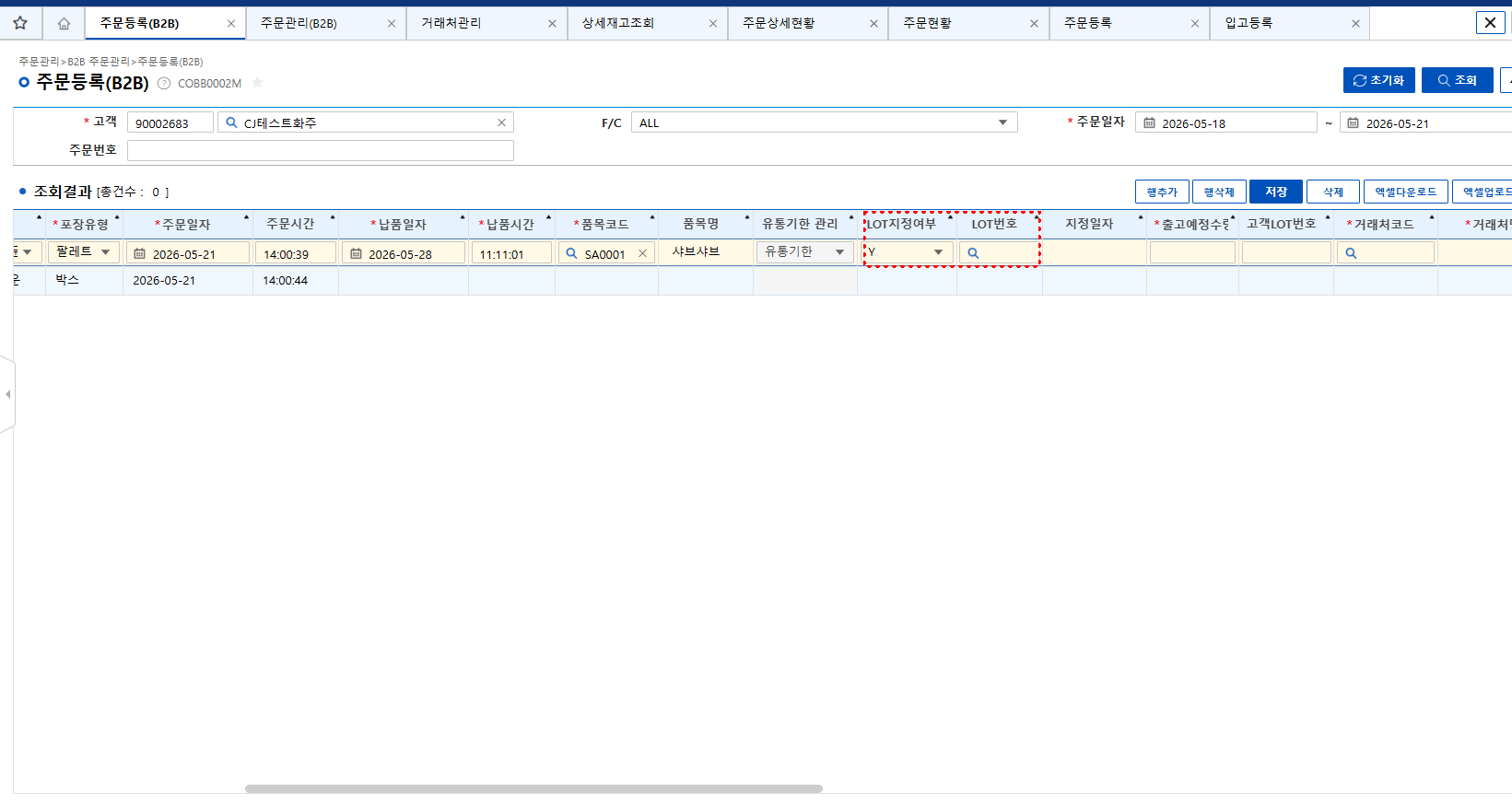1512x804 pixels.
Task: Click the 조회 search button
Action: (1457, 80)
